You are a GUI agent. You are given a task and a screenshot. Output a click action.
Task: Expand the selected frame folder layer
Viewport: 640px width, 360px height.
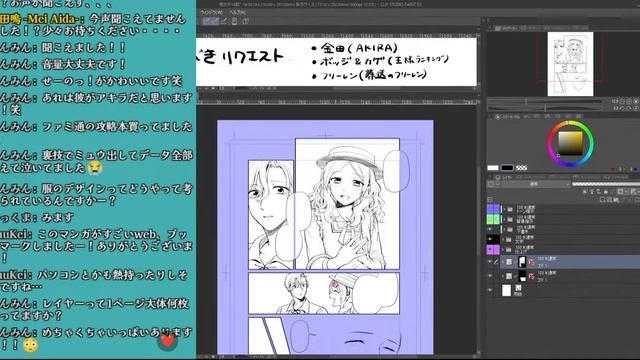[503, 262]
